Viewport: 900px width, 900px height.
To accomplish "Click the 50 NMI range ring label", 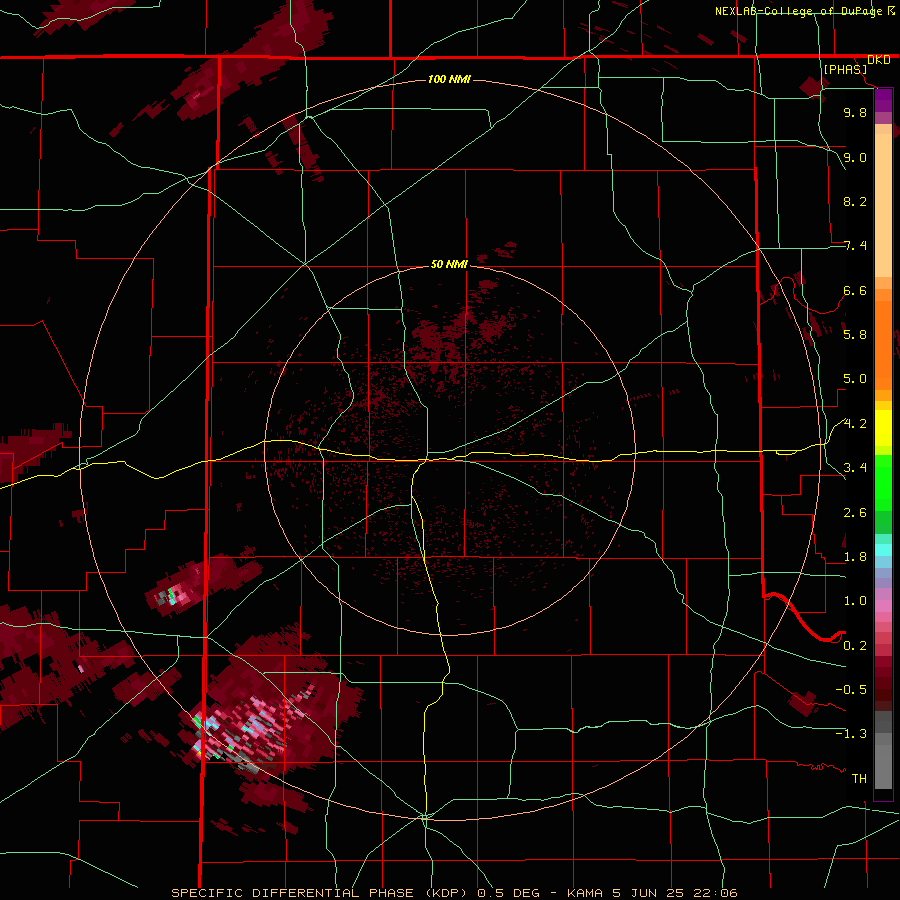I will coord(449,264).
